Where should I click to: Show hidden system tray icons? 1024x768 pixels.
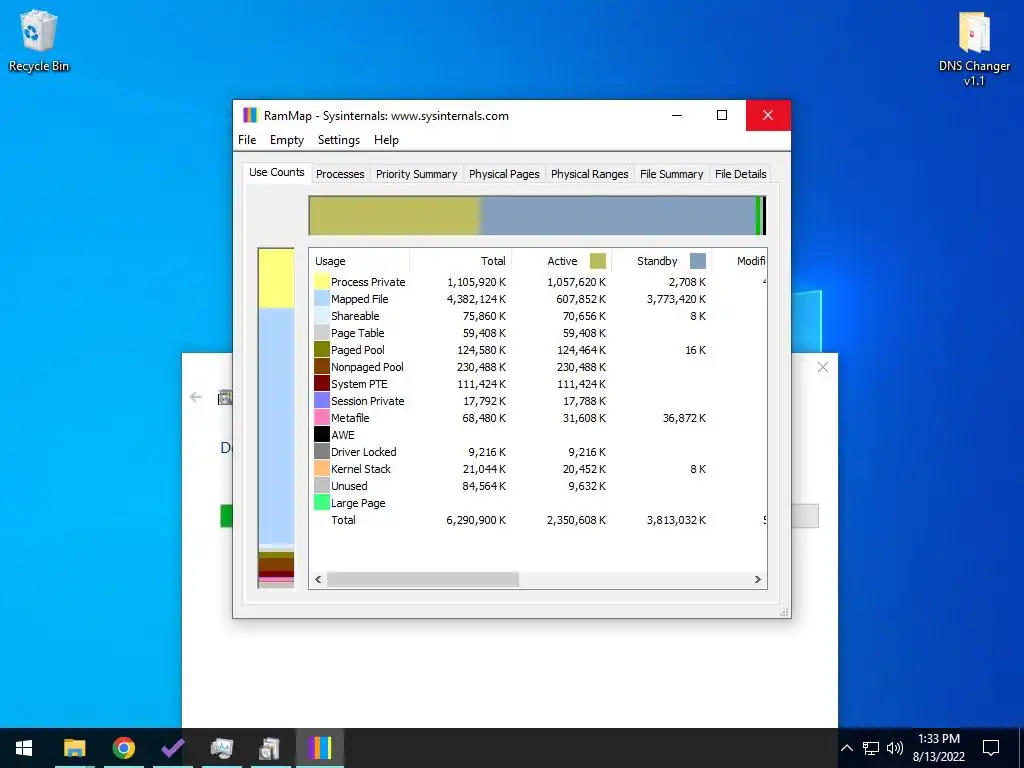coord(846,748)
